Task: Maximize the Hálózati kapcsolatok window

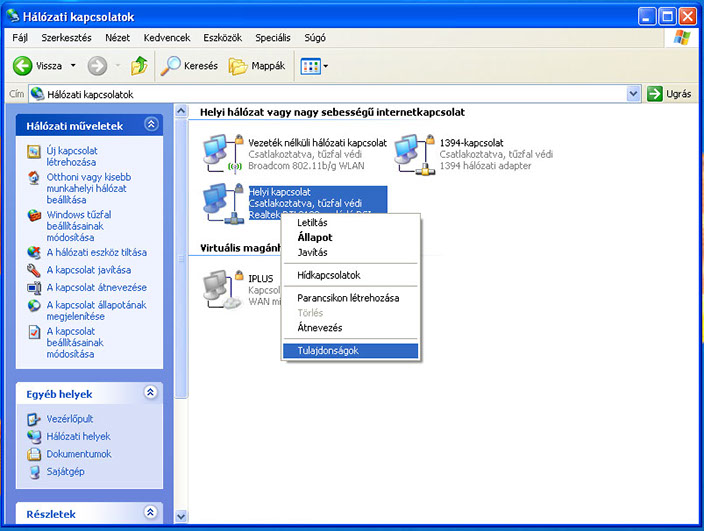Action: [x=667, y=17]
